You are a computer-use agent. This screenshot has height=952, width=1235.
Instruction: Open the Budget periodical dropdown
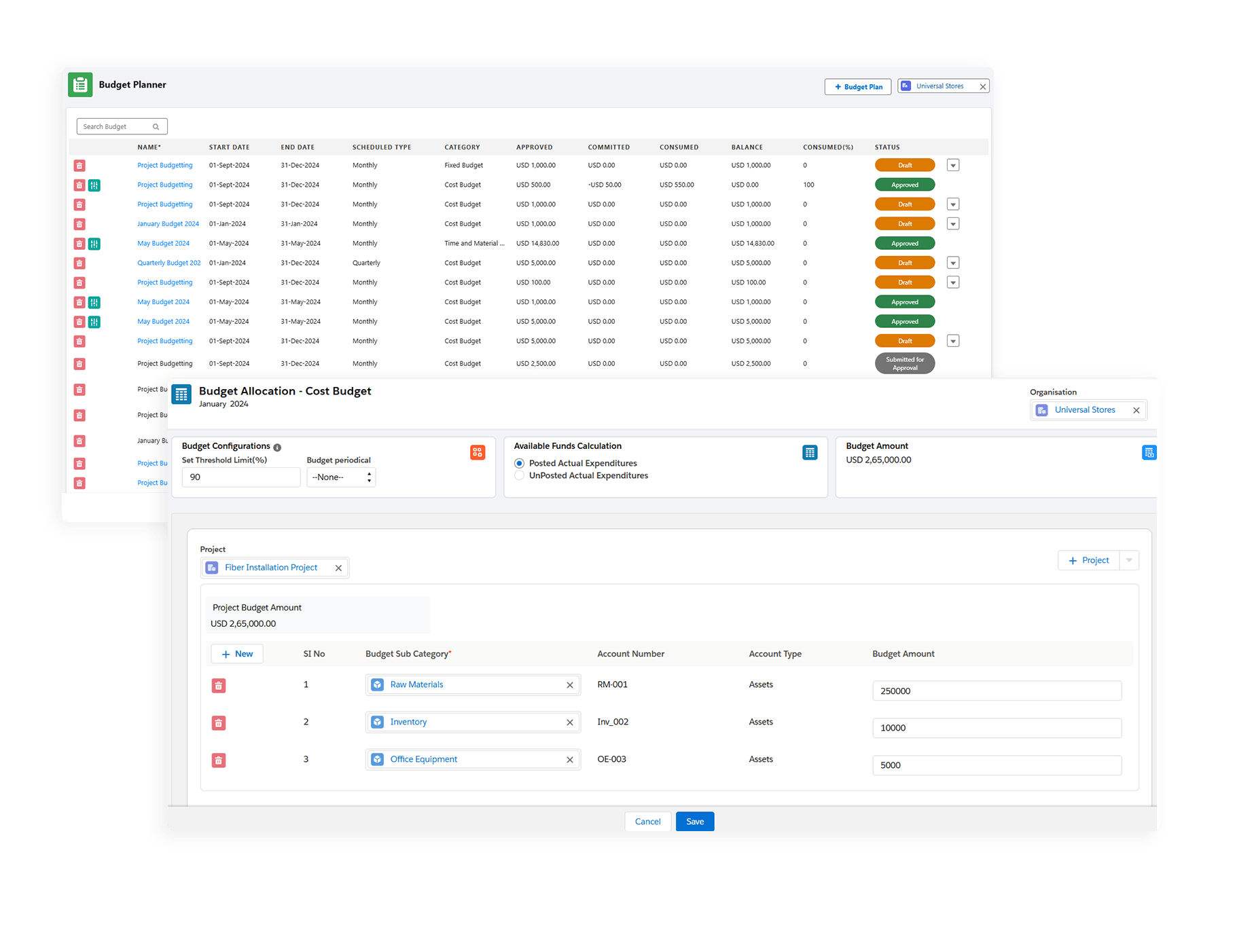pos(341,477)
